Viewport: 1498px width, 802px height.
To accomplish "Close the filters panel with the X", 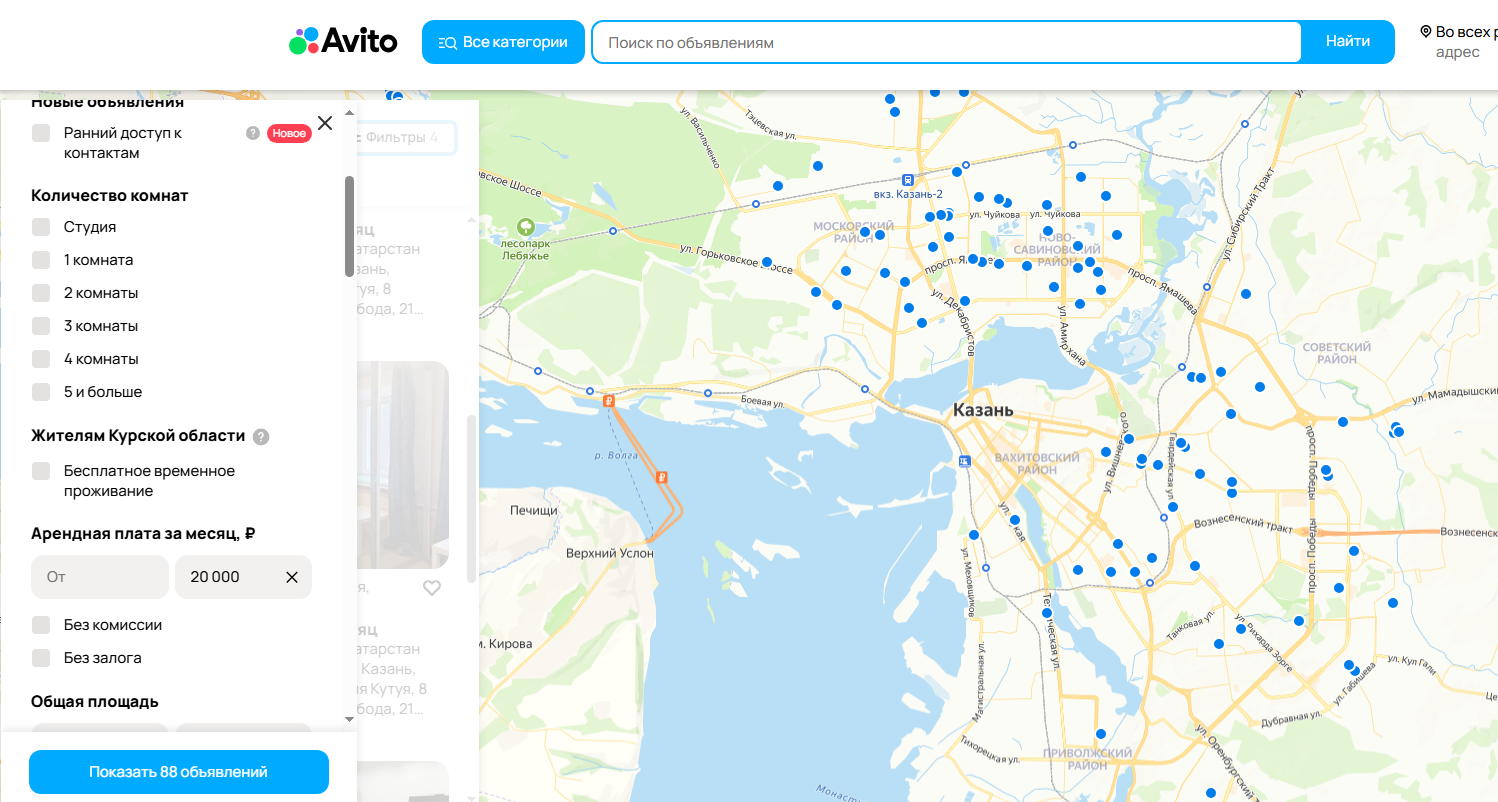I will click(x=325, y=123).
